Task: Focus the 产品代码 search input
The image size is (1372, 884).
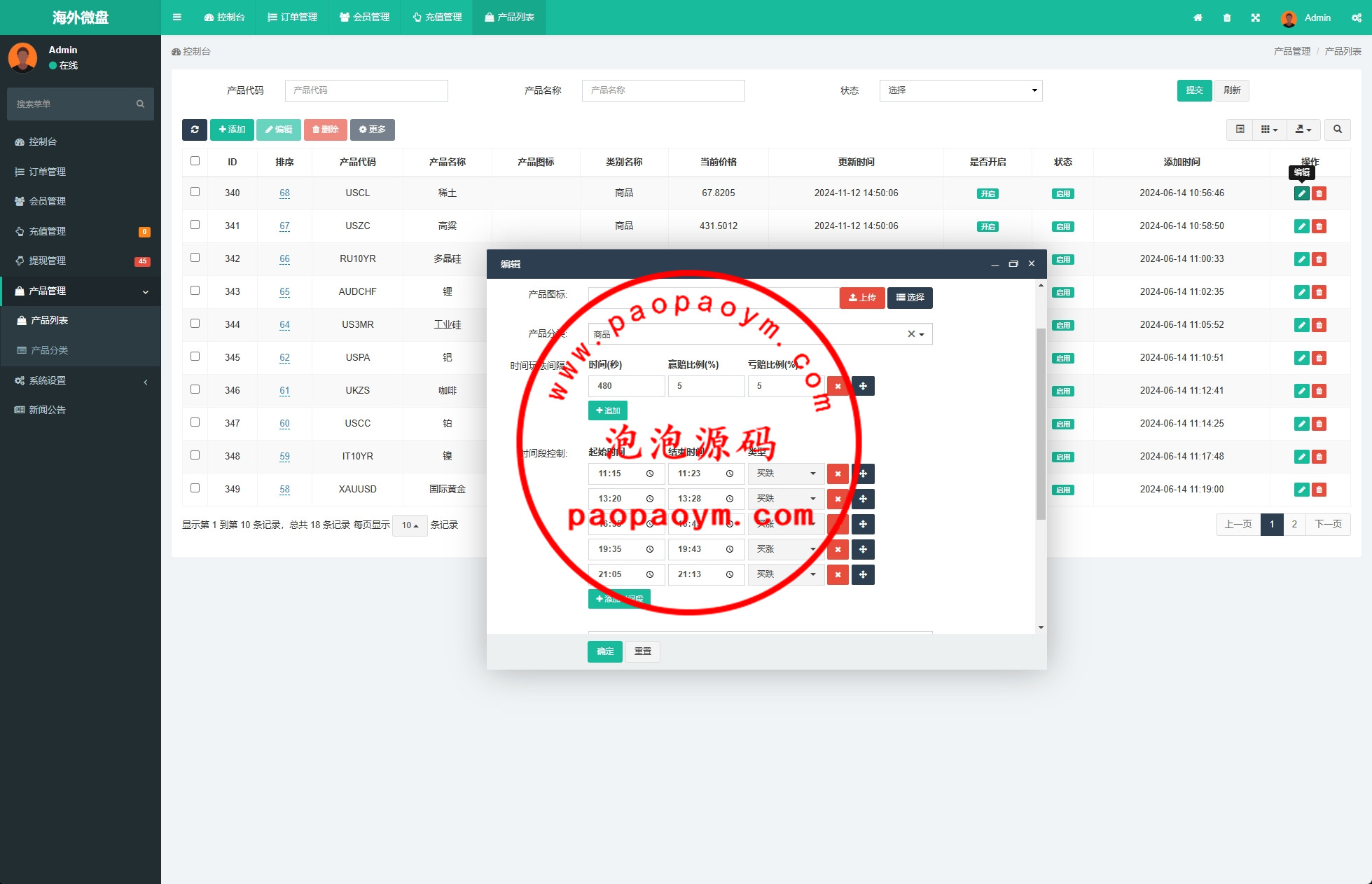Action: 366,90
